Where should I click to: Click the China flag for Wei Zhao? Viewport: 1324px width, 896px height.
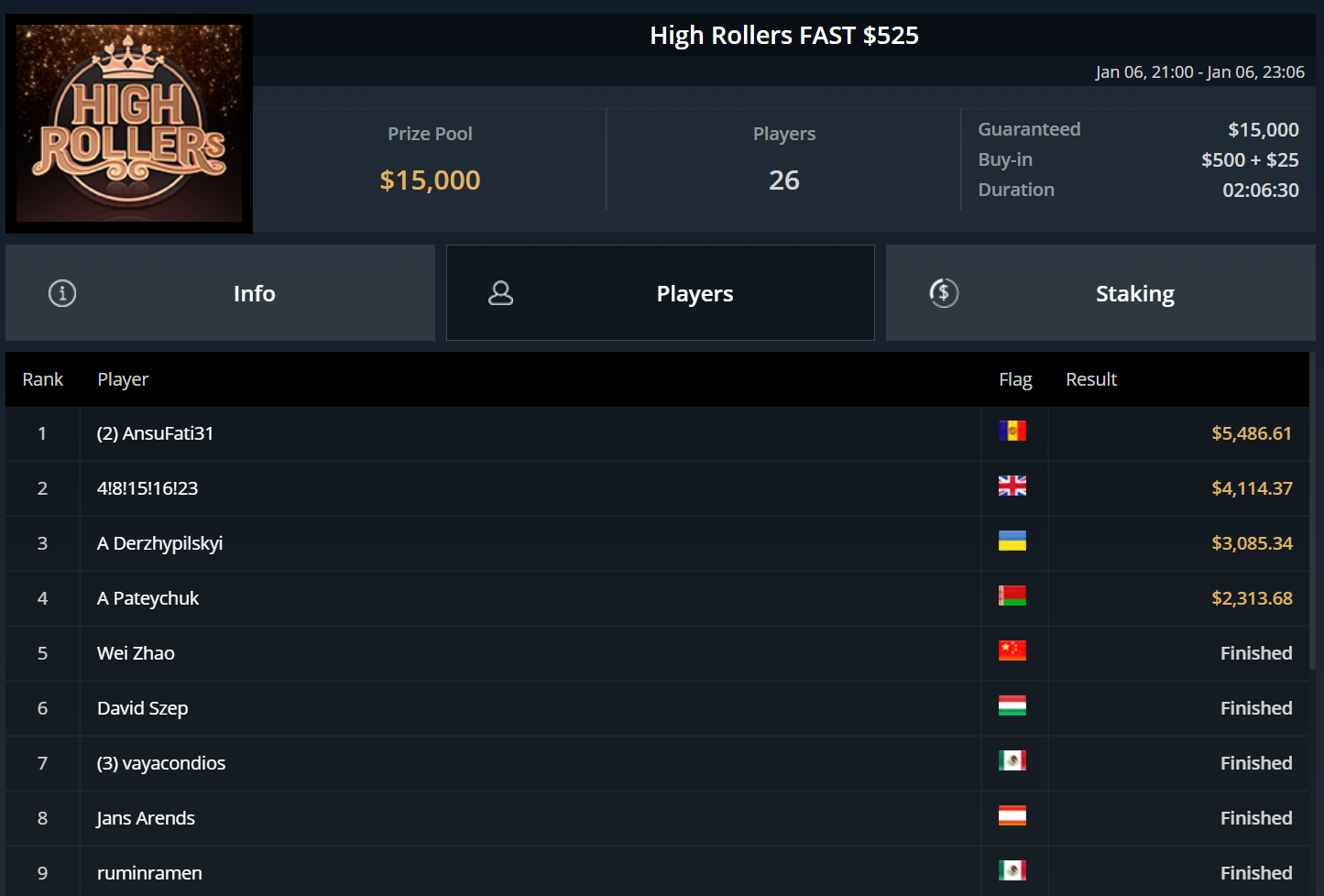click(x=1012, y=650)
